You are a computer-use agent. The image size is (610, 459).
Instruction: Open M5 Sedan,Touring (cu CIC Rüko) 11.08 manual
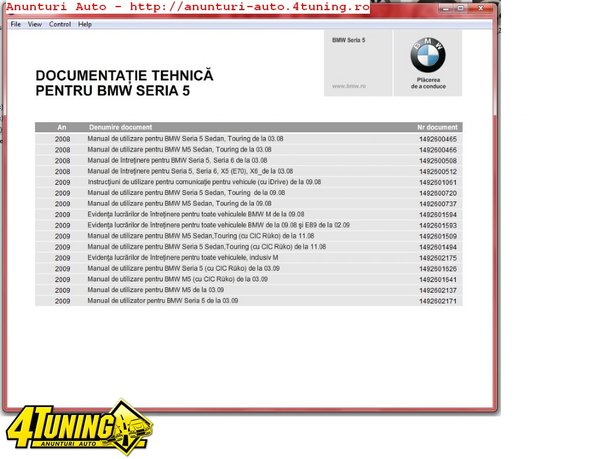[x=201, y=236]
